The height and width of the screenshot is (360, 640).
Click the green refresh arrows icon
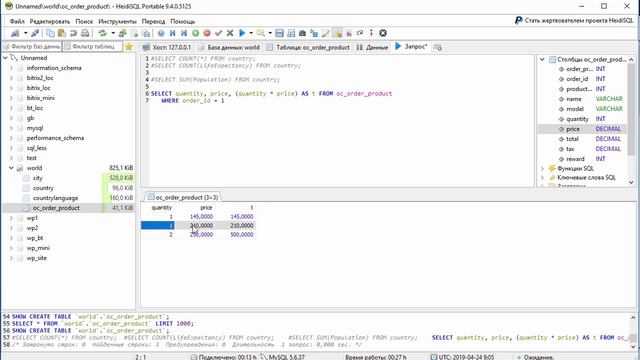[102, 33]
